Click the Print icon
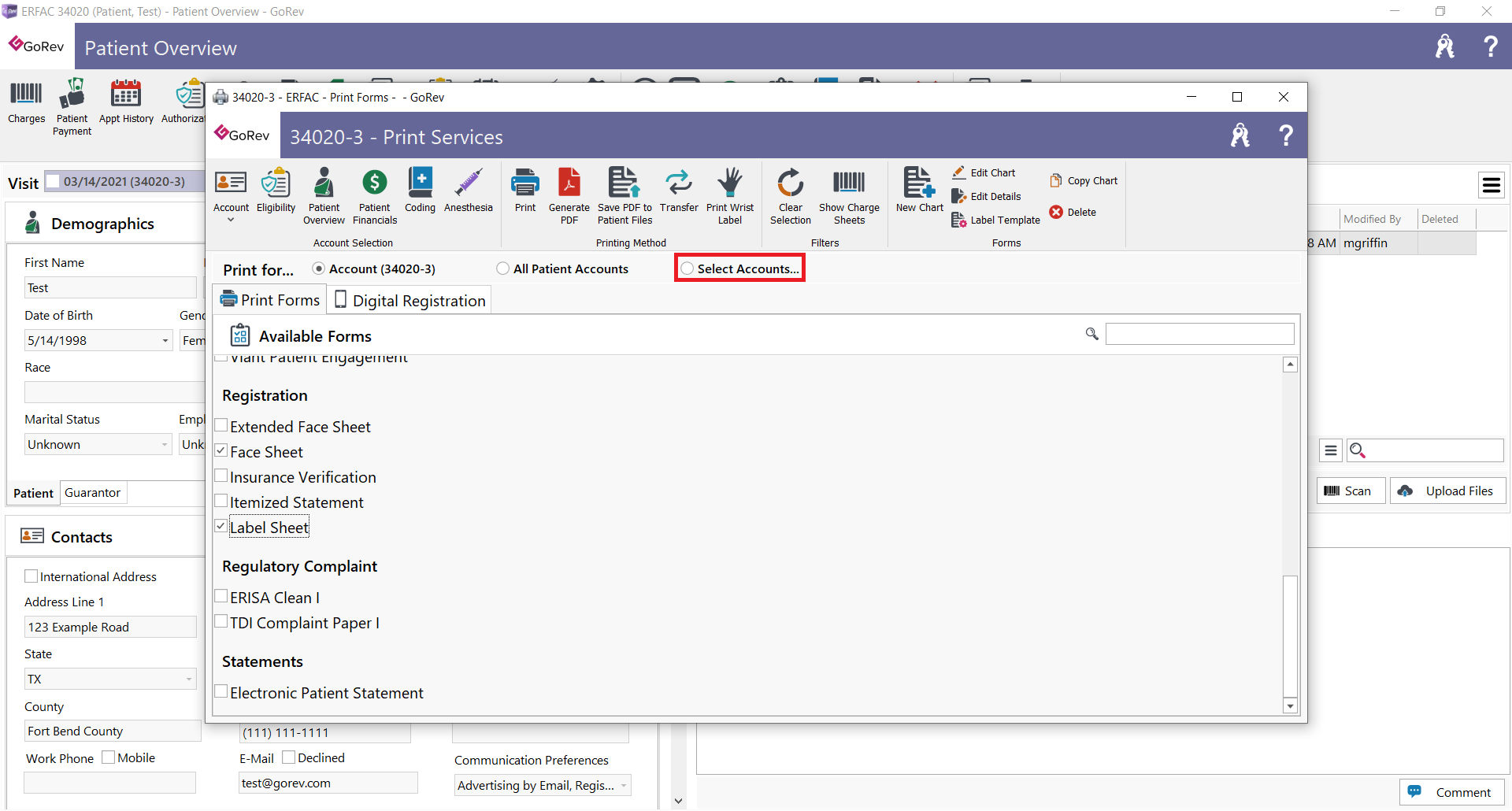 525,191
